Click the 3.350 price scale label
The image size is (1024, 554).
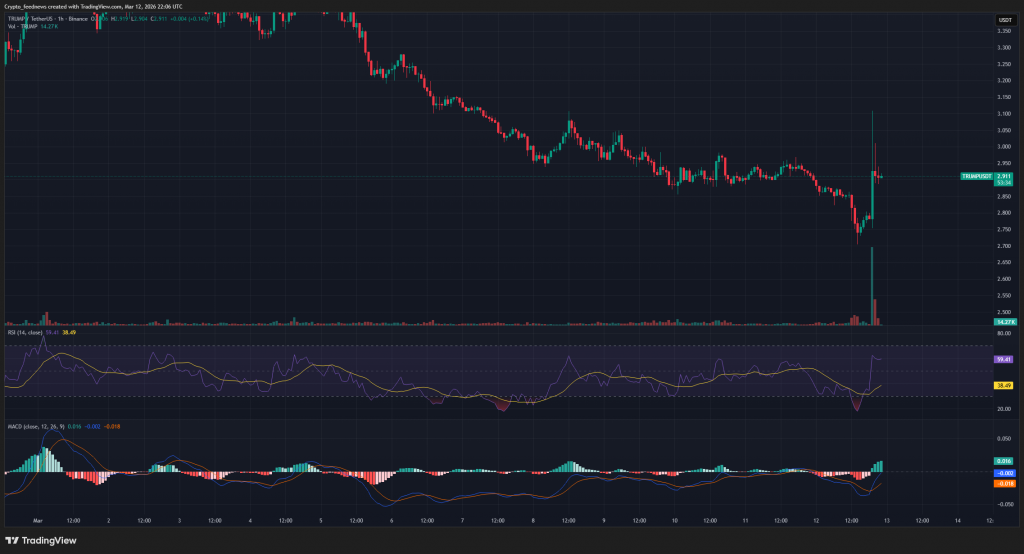pos(1004,31)
